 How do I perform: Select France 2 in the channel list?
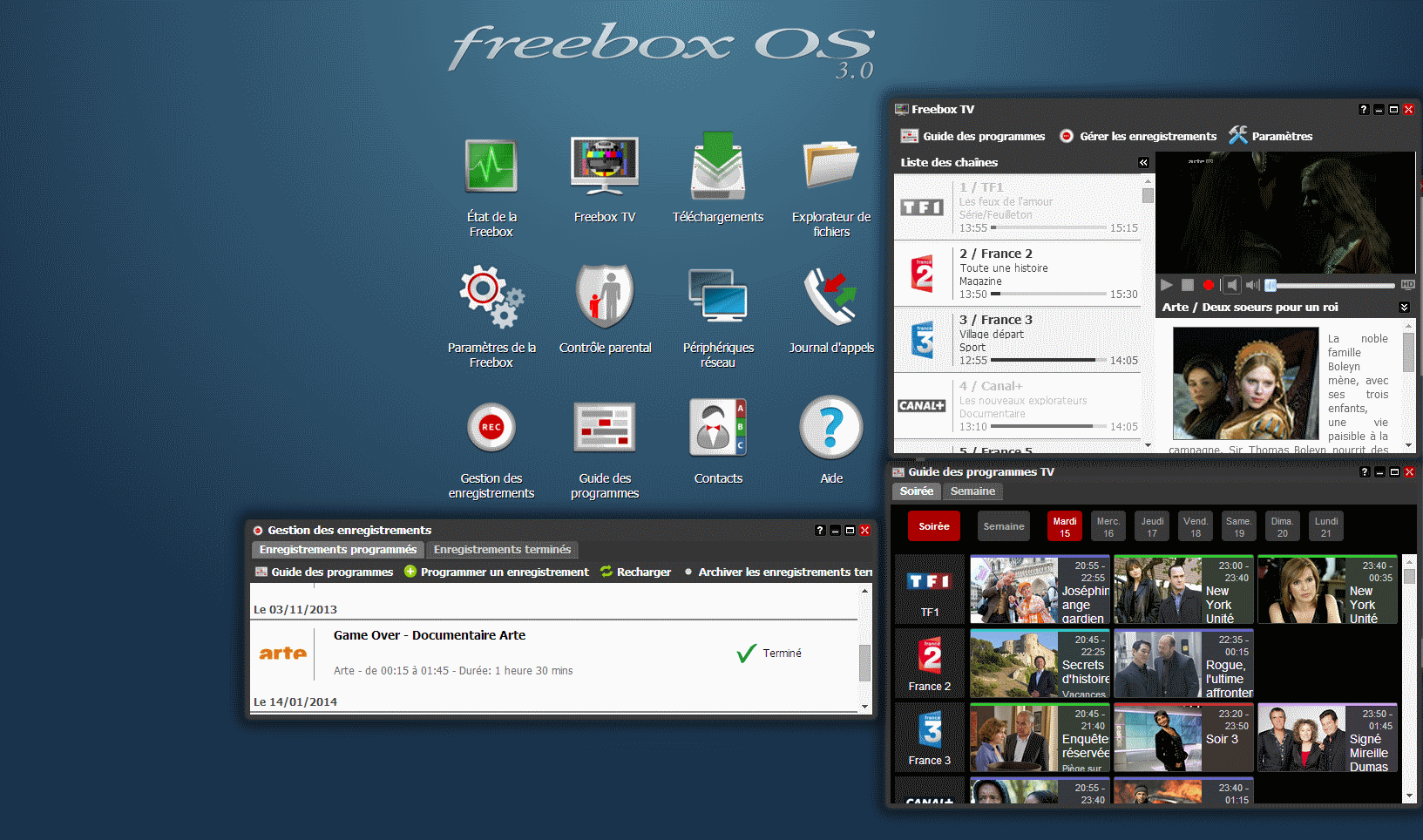point(1018,274)
